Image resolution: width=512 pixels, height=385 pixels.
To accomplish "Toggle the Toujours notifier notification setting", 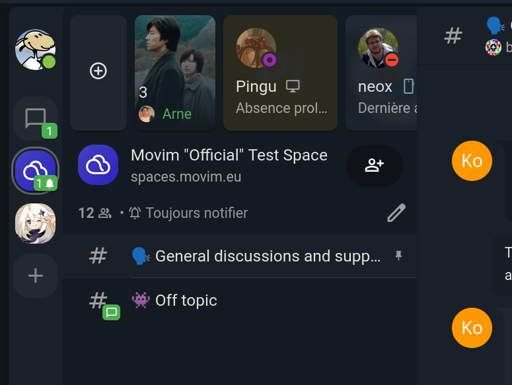I will coord(189,213).
